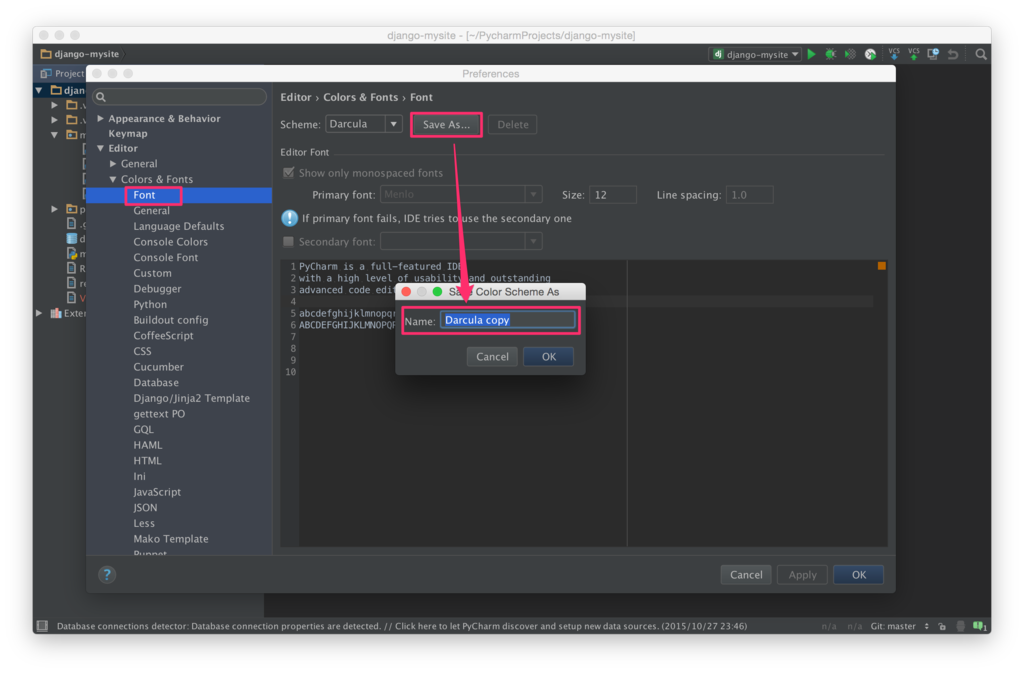Click the blue info icon beside font hint
Screen dimensions: 1024x673
click(x=289, y=218)
